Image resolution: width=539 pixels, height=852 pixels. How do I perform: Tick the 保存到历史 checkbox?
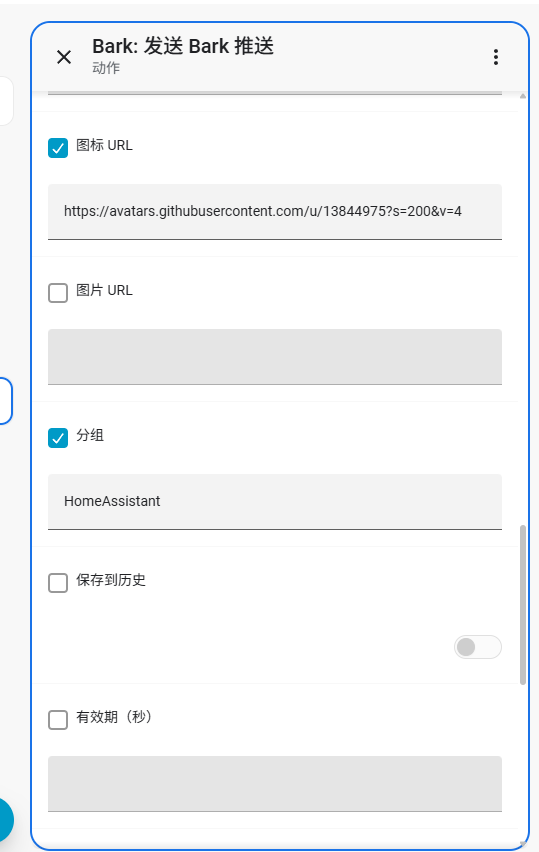tap(58, 582)
